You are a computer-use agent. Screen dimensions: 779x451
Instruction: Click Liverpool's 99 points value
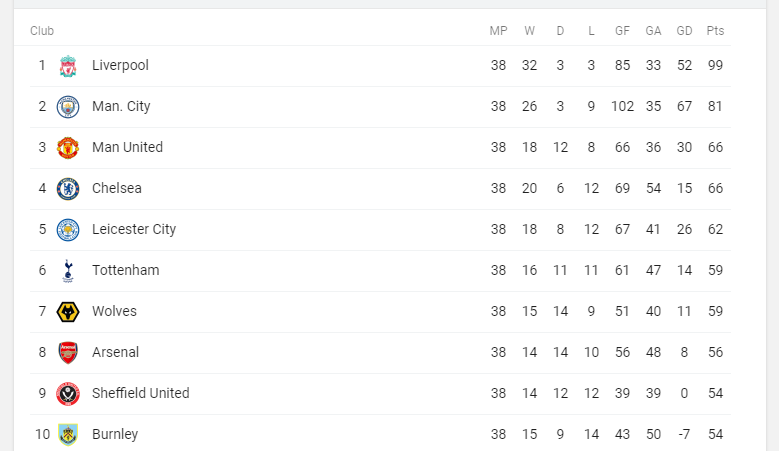click(x=714, y=65)
